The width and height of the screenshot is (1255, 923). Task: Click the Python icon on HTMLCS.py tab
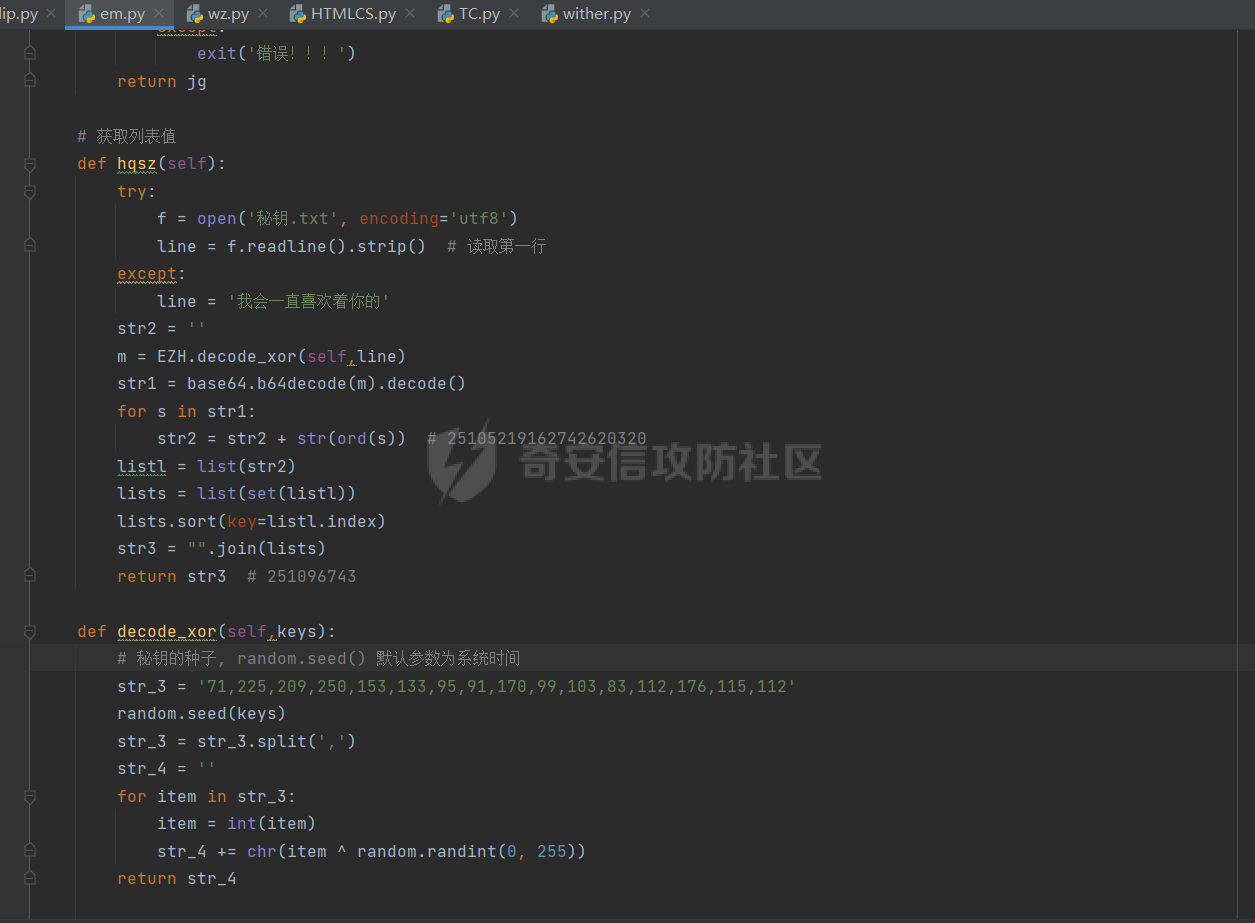pos(297,14)
